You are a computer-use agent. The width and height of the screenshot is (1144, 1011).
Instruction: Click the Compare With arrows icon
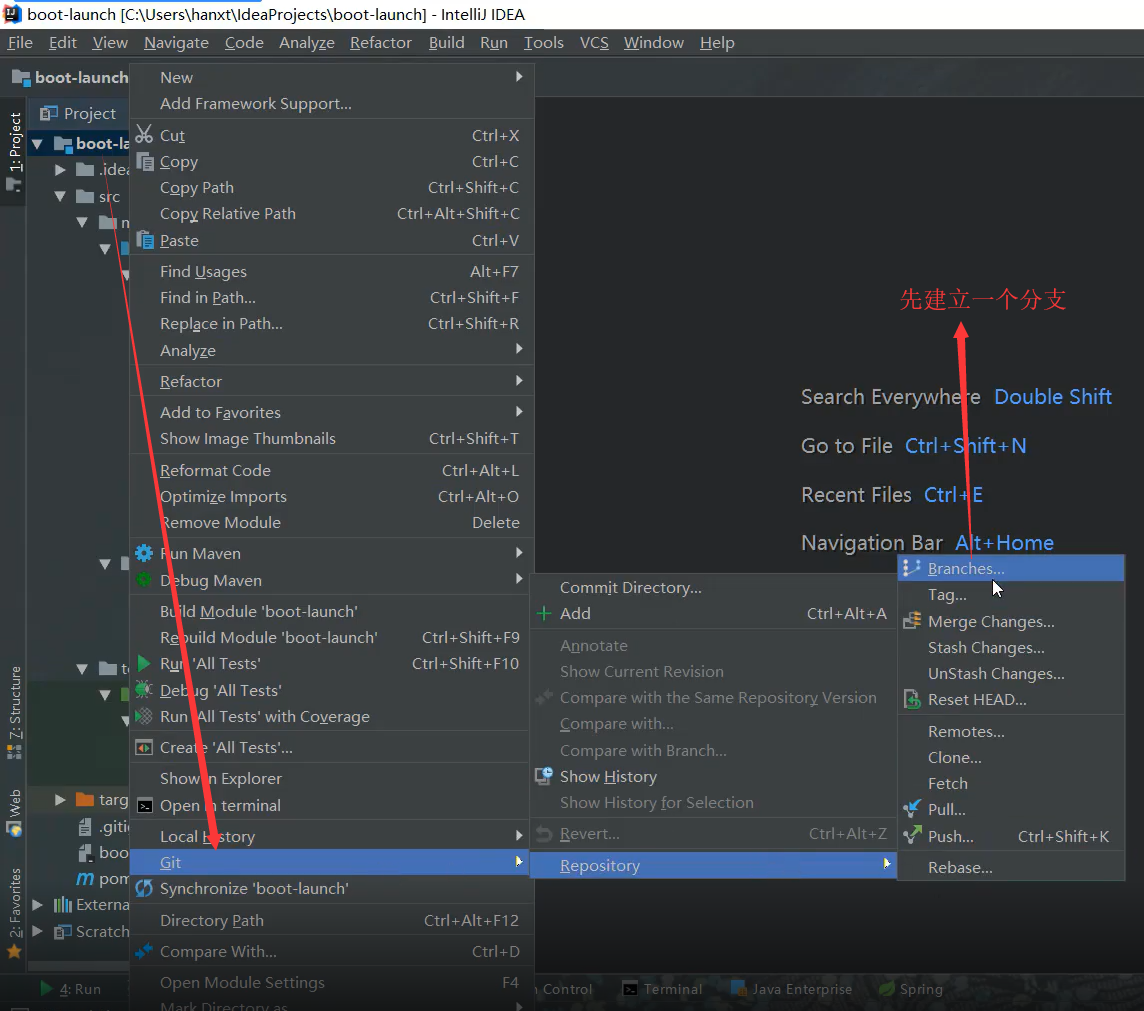[144, 950]
